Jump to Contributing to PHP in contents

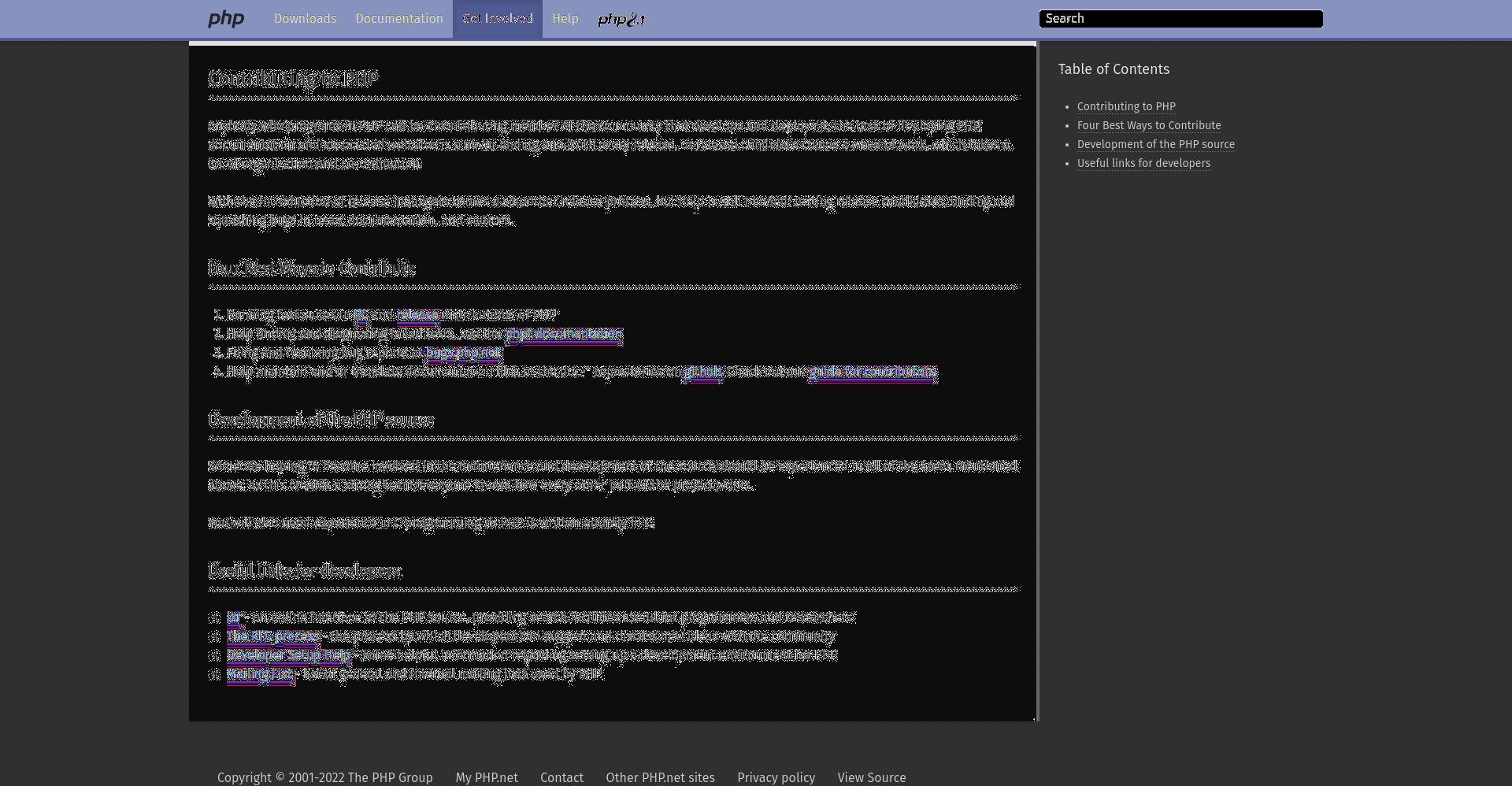pos(1126,106)
